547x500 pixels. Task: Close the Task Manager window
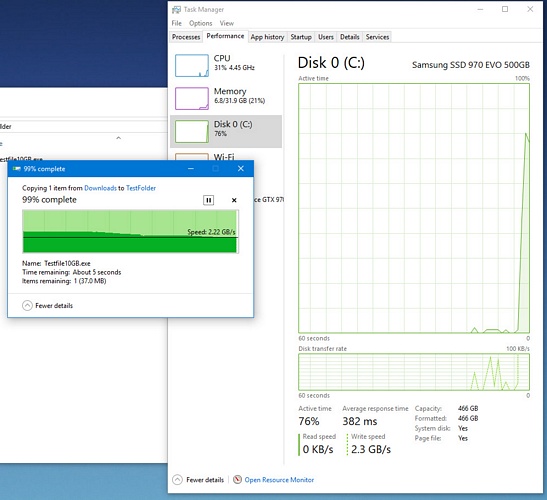click(530, 9)
